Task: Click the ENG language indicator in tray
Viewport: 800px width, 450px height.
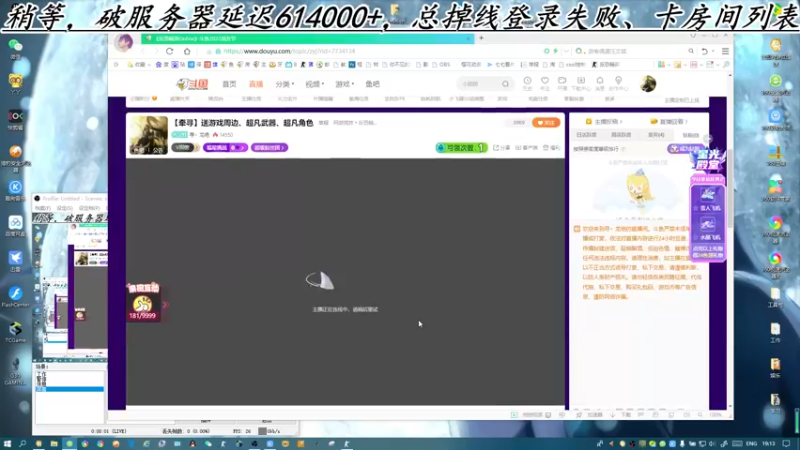Action: point(752,444)
